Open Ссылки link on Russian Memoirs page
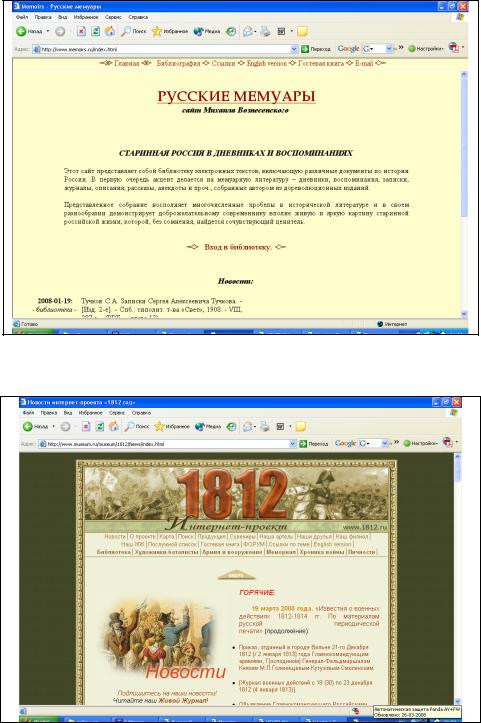Screen dimensions: 481x723 223,63
